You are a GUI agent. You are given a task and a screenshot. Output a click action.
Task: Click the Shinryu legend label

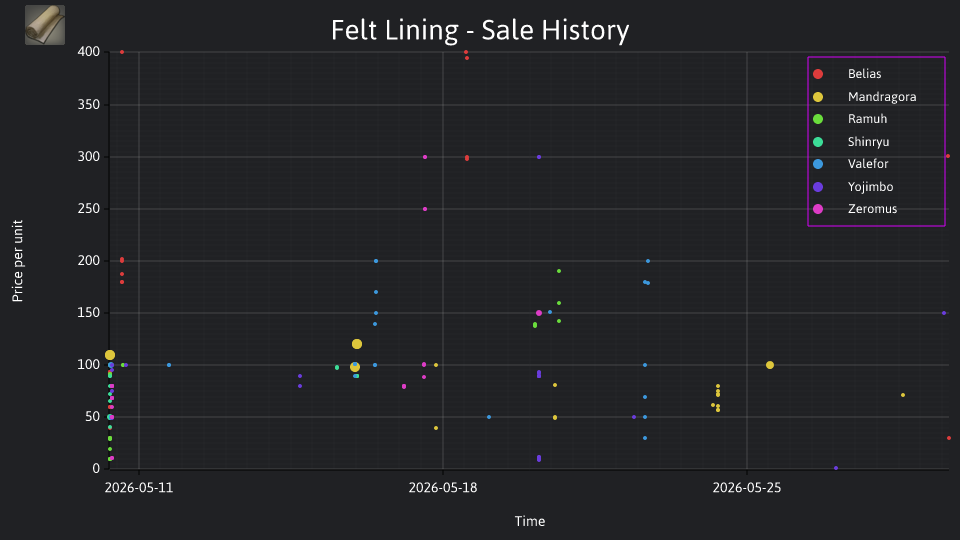(868, 141)
